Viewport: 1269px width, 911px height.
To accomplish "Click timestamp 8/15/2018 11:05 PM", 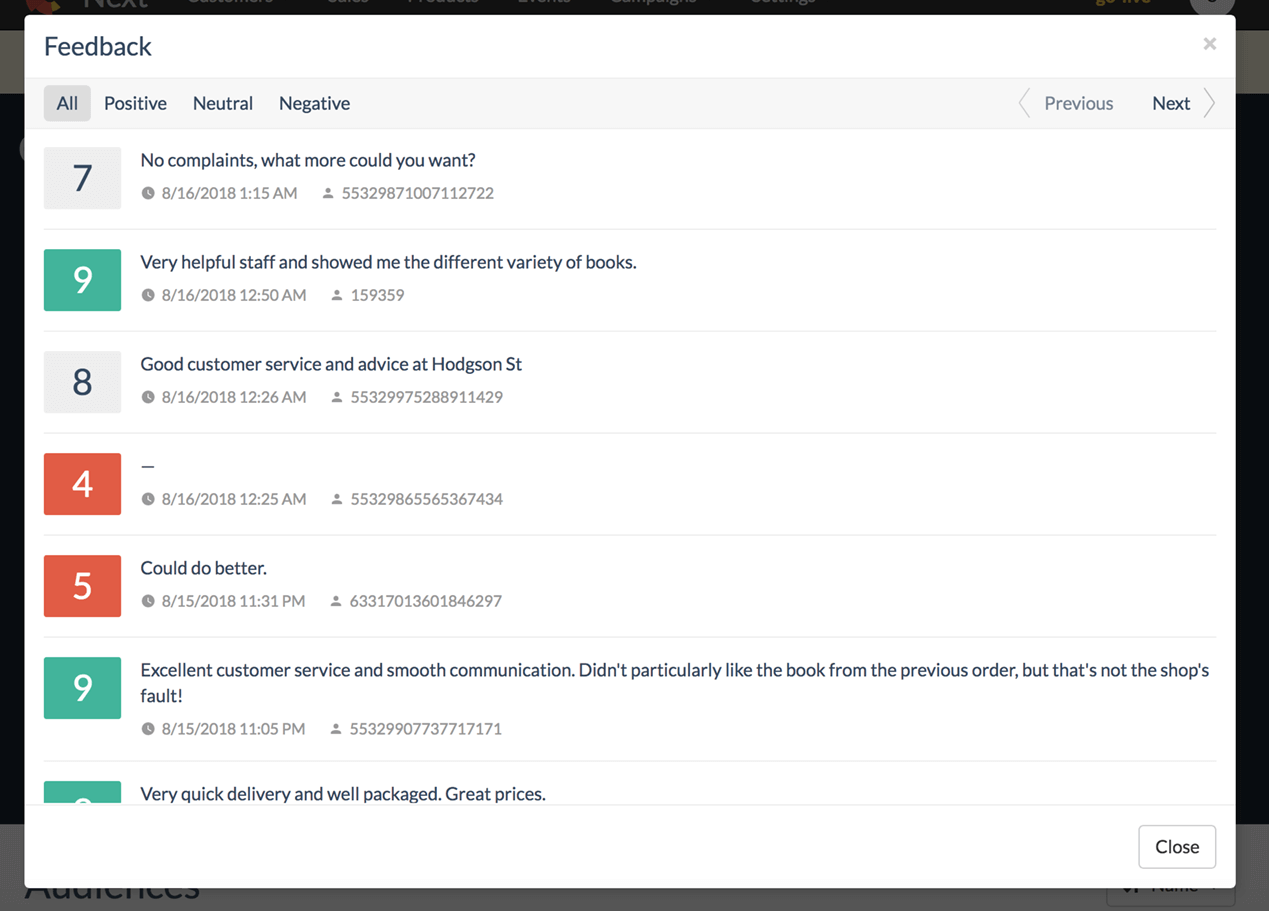I will coord(233,729).
